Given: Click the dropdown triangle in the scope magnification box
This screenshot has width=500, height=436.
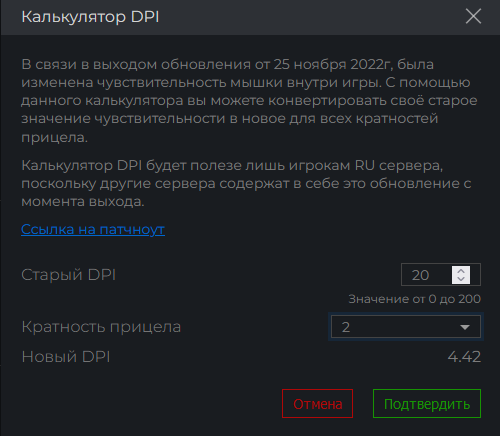Looking at the screenshot, I should pos(465,327).
